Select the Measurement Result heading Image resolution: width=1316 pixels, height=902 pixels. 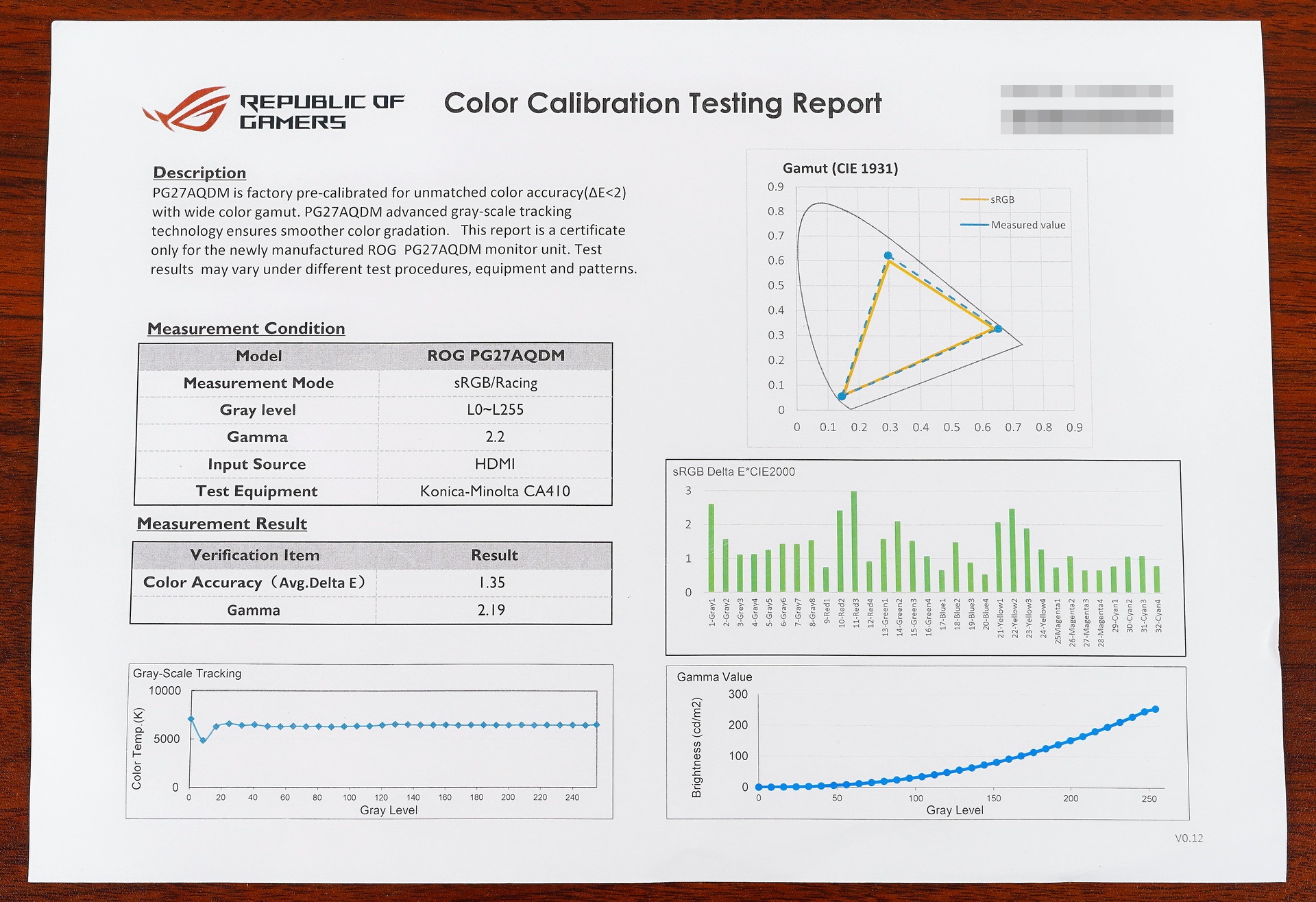pyautogui.click(x=222, y=524)
